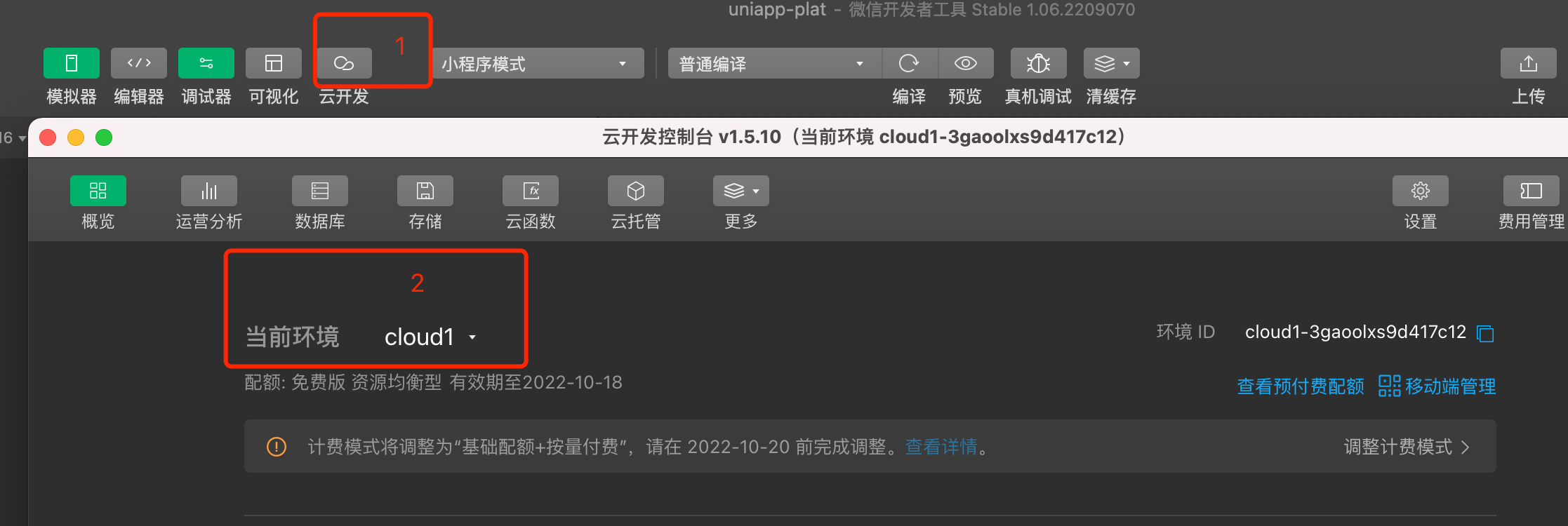The height and width of the screenshot is (526, 1568).
Task: Start 真机调试 with the bug icon
Action: [x=1039, y=63]
